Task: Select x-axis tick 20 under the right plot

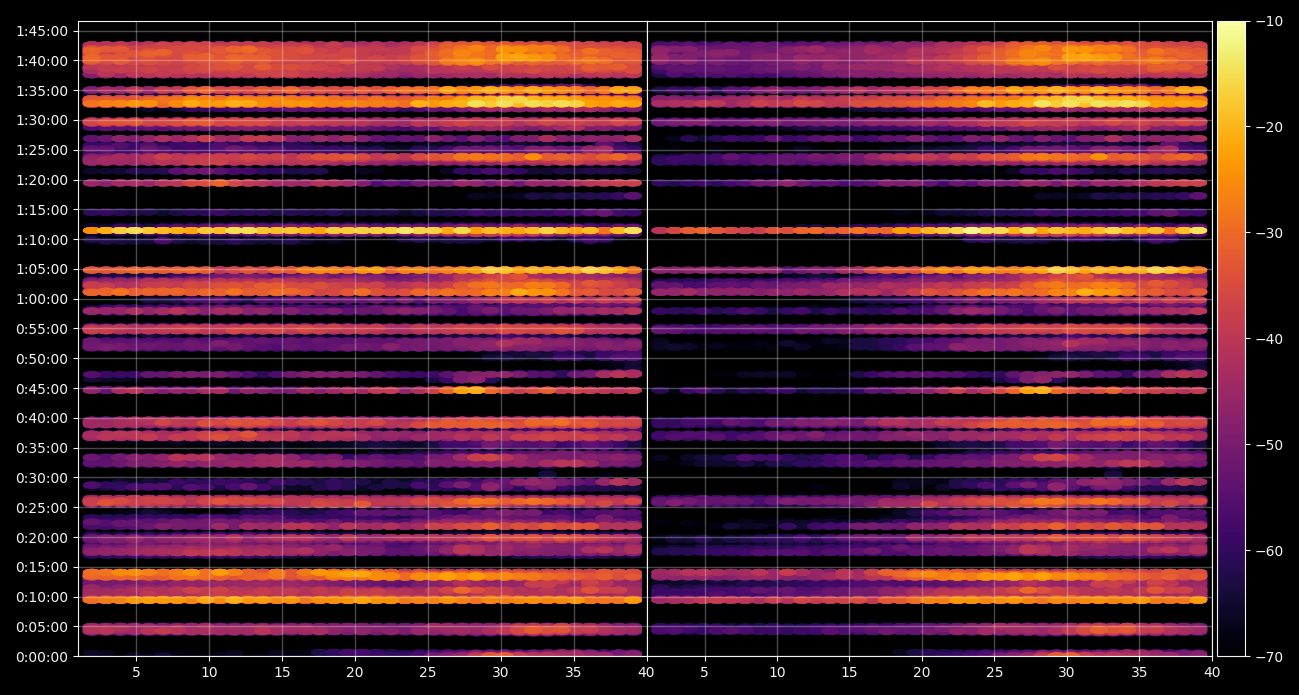Action: tap(922, 672)
